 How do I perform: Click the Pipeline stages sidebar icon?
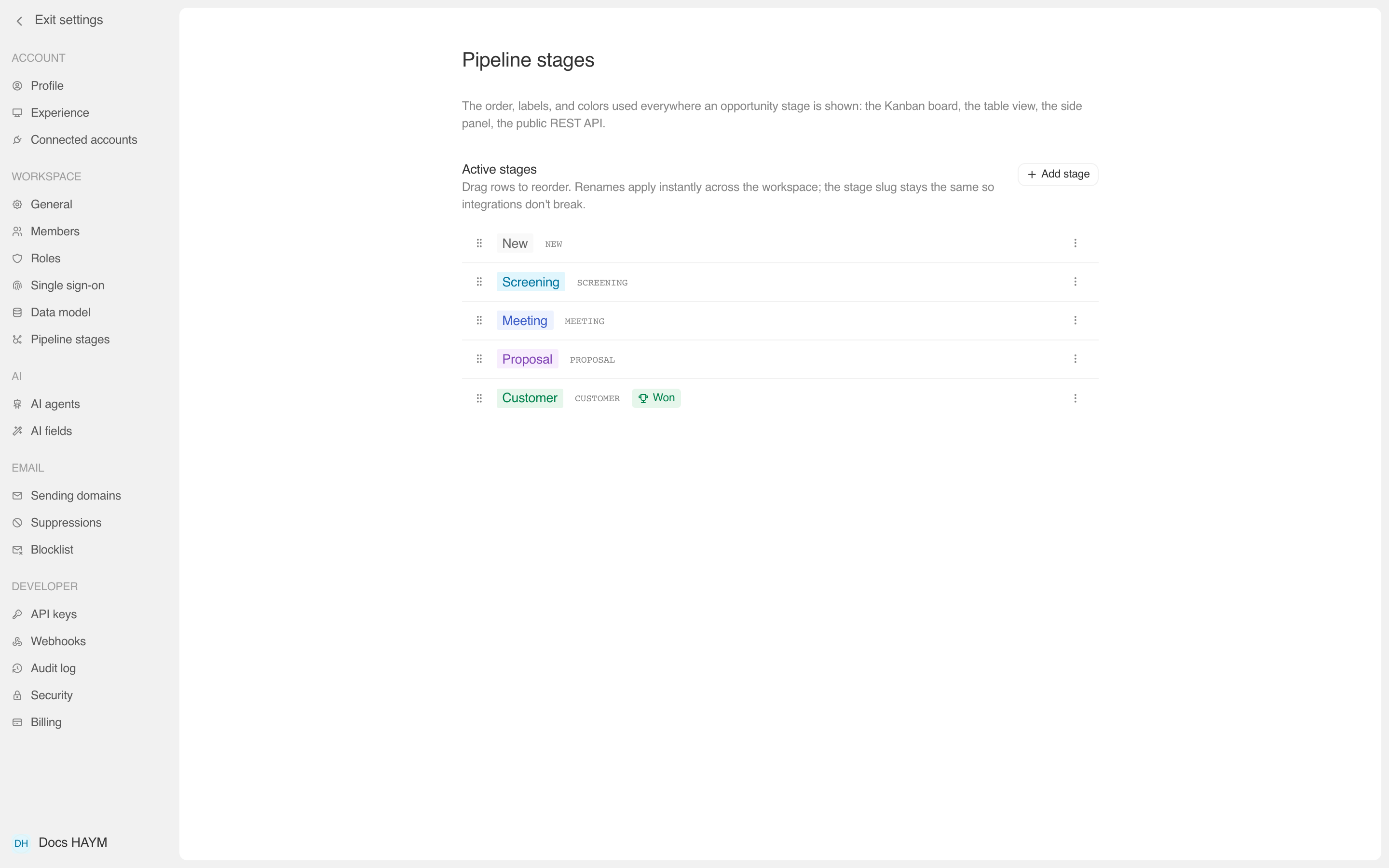pos(17,339)
